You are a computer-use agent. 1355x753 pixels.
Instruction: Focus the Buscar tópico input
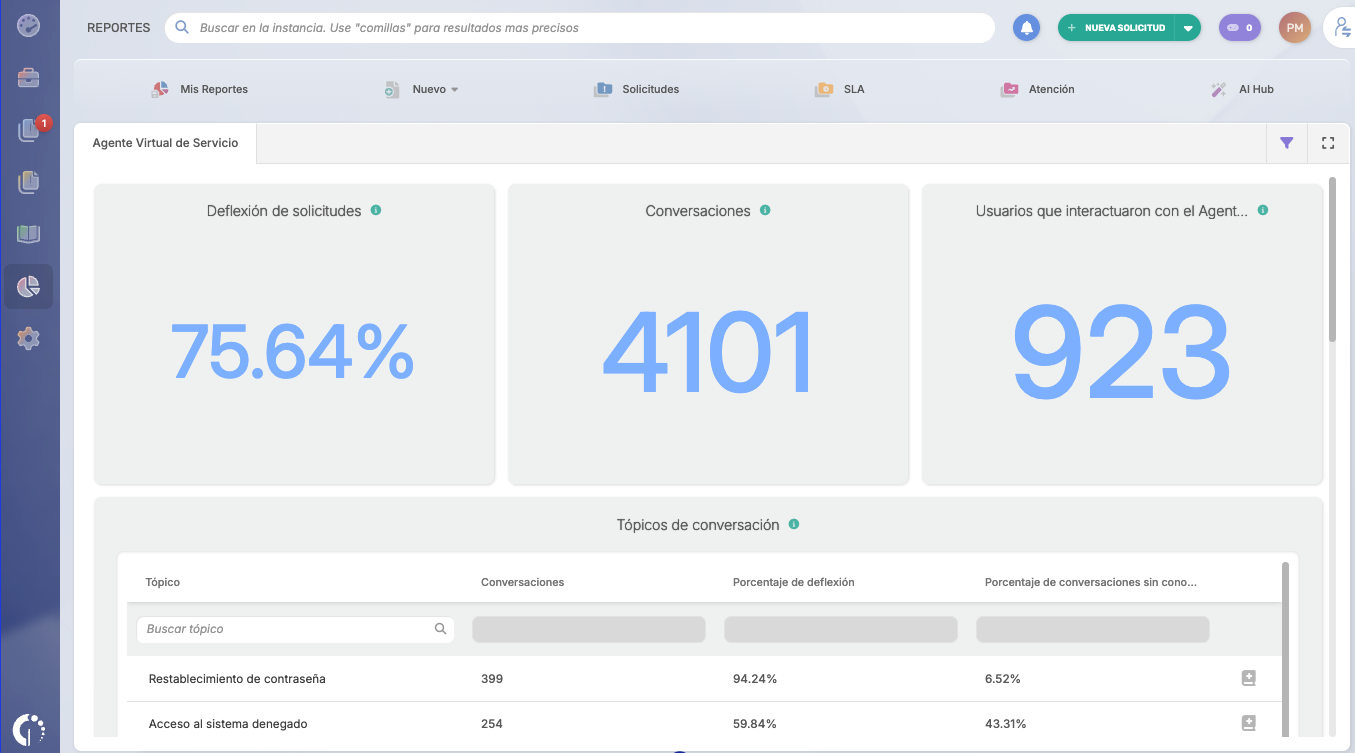295,629
